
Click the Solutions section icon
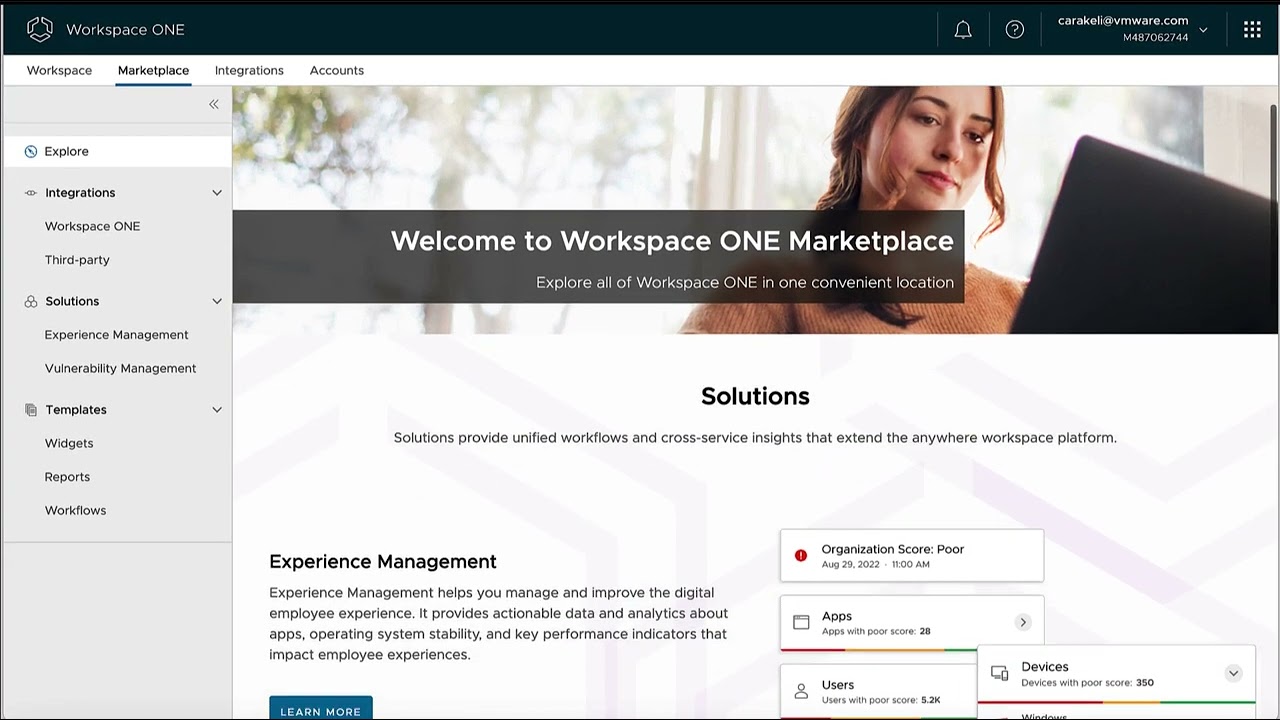(x=31, y=301)
